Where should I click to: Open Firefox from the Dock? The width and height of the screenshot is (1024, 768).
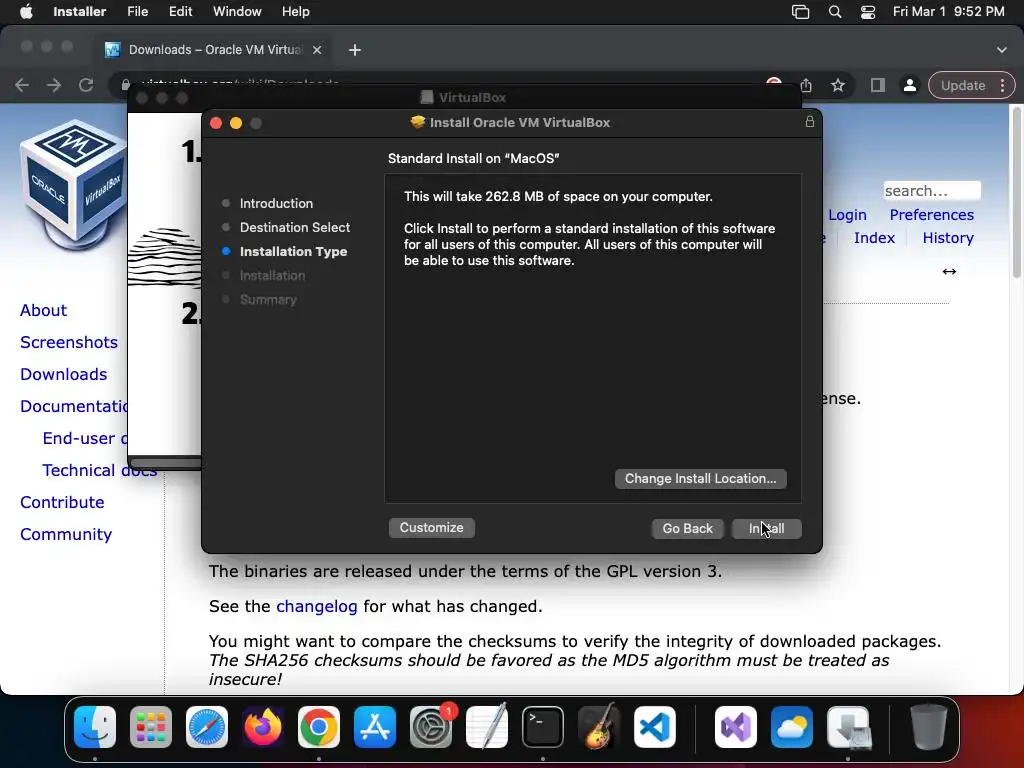click(263, 727)
